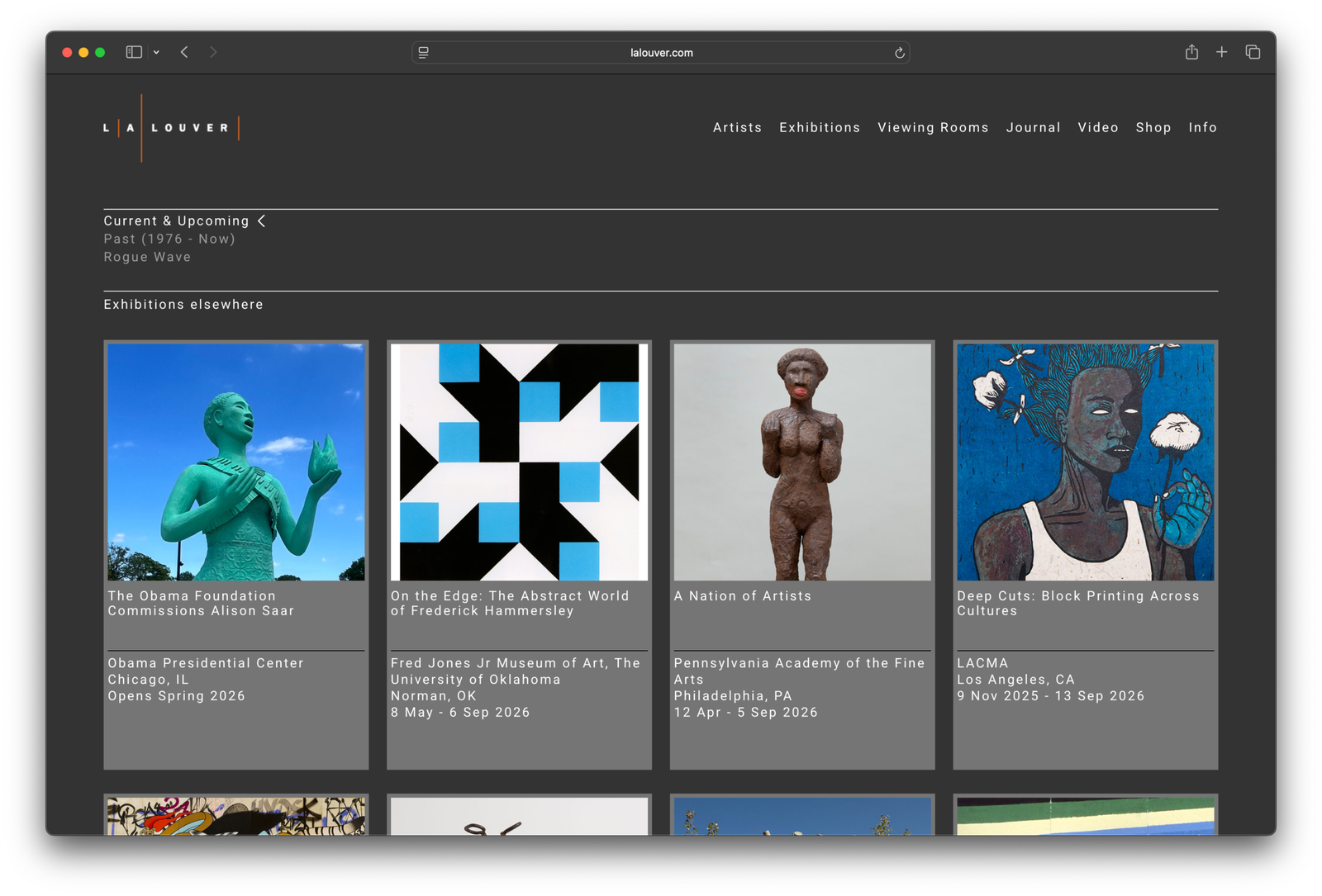Open the Hammersley abstract painting thumbnail

click(519, 462)
